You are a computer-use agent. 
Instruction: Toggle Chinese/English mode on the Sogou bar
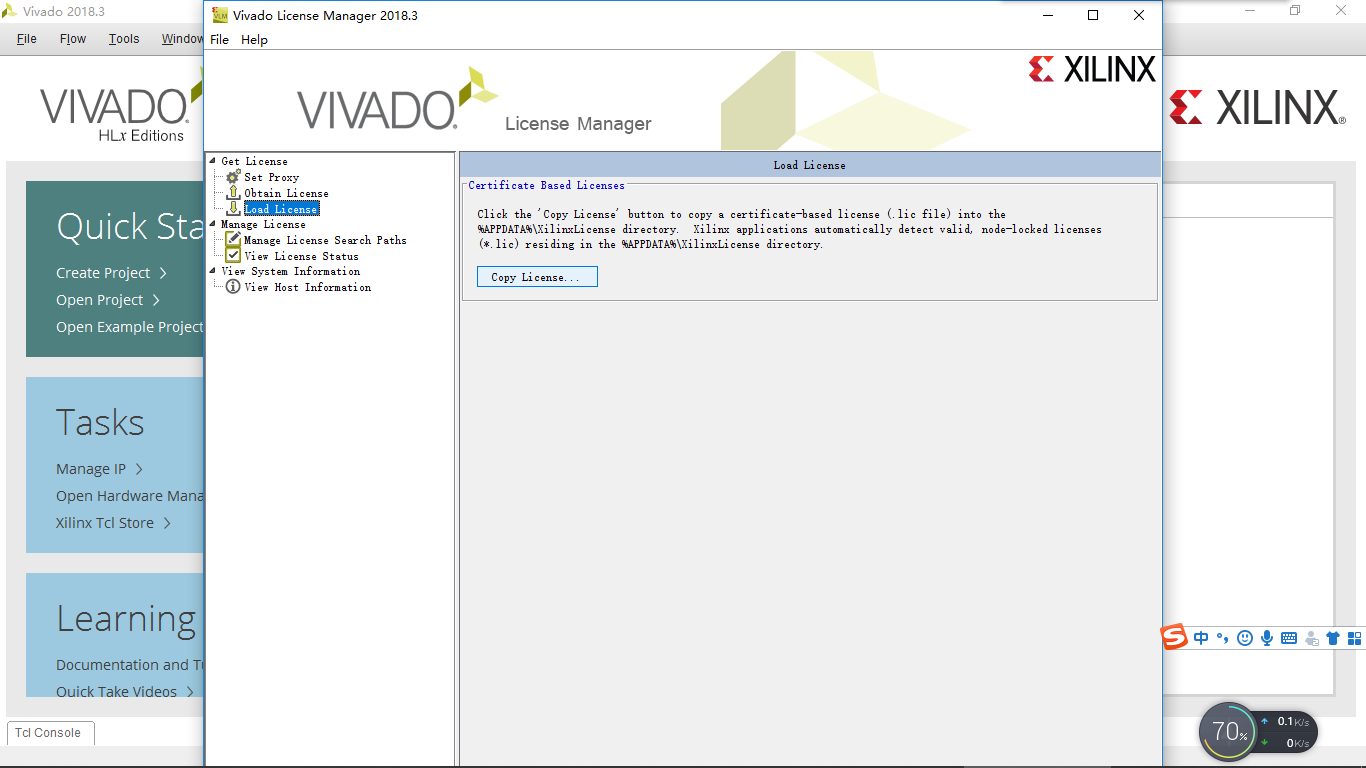[1200, 638]
